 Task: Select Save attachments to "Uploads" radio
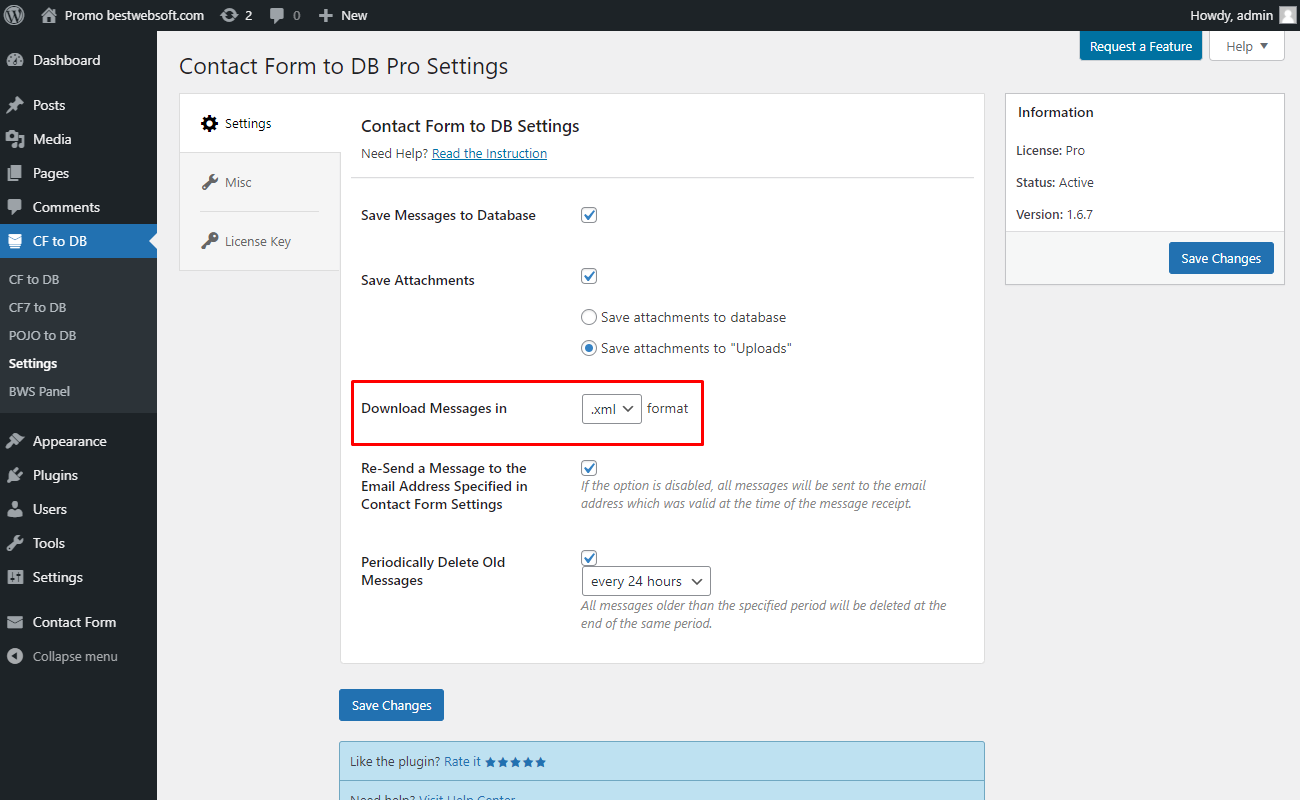coord(589,348)
